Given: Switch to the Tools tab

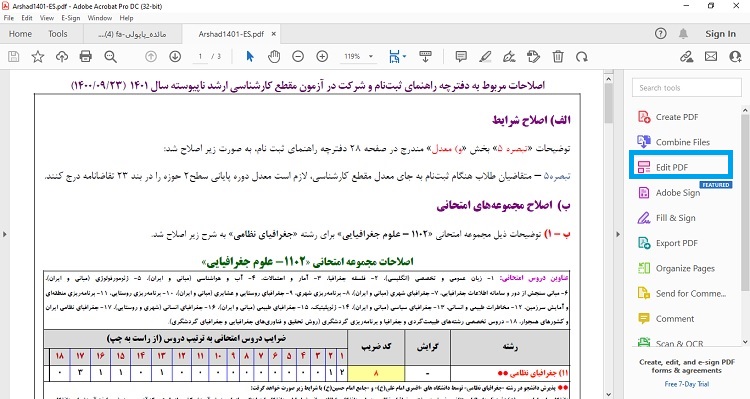Looking at the screenshot, I should 57,34.
